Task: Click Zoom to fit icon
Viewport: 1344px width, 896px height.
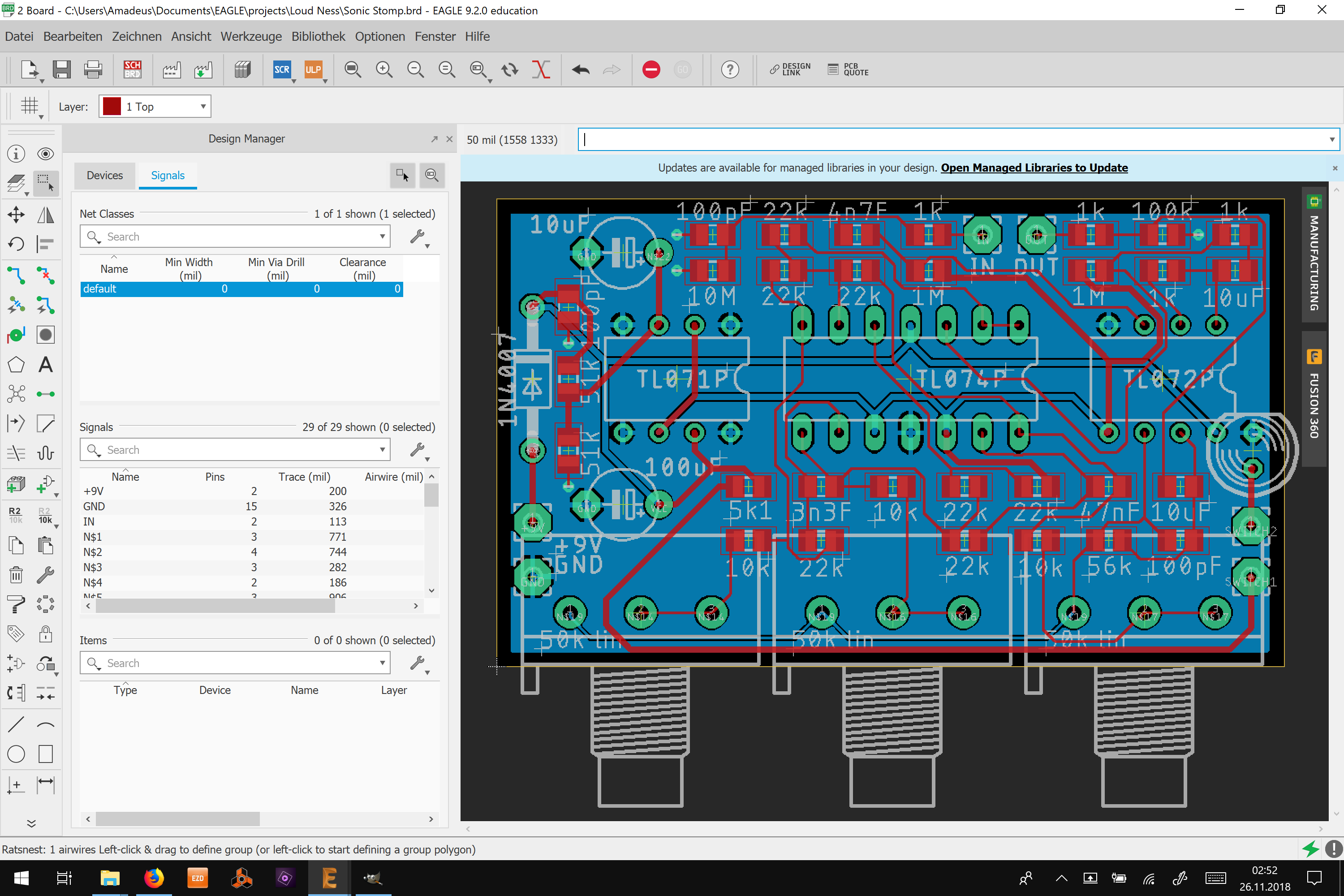Action: click(353, 70)
